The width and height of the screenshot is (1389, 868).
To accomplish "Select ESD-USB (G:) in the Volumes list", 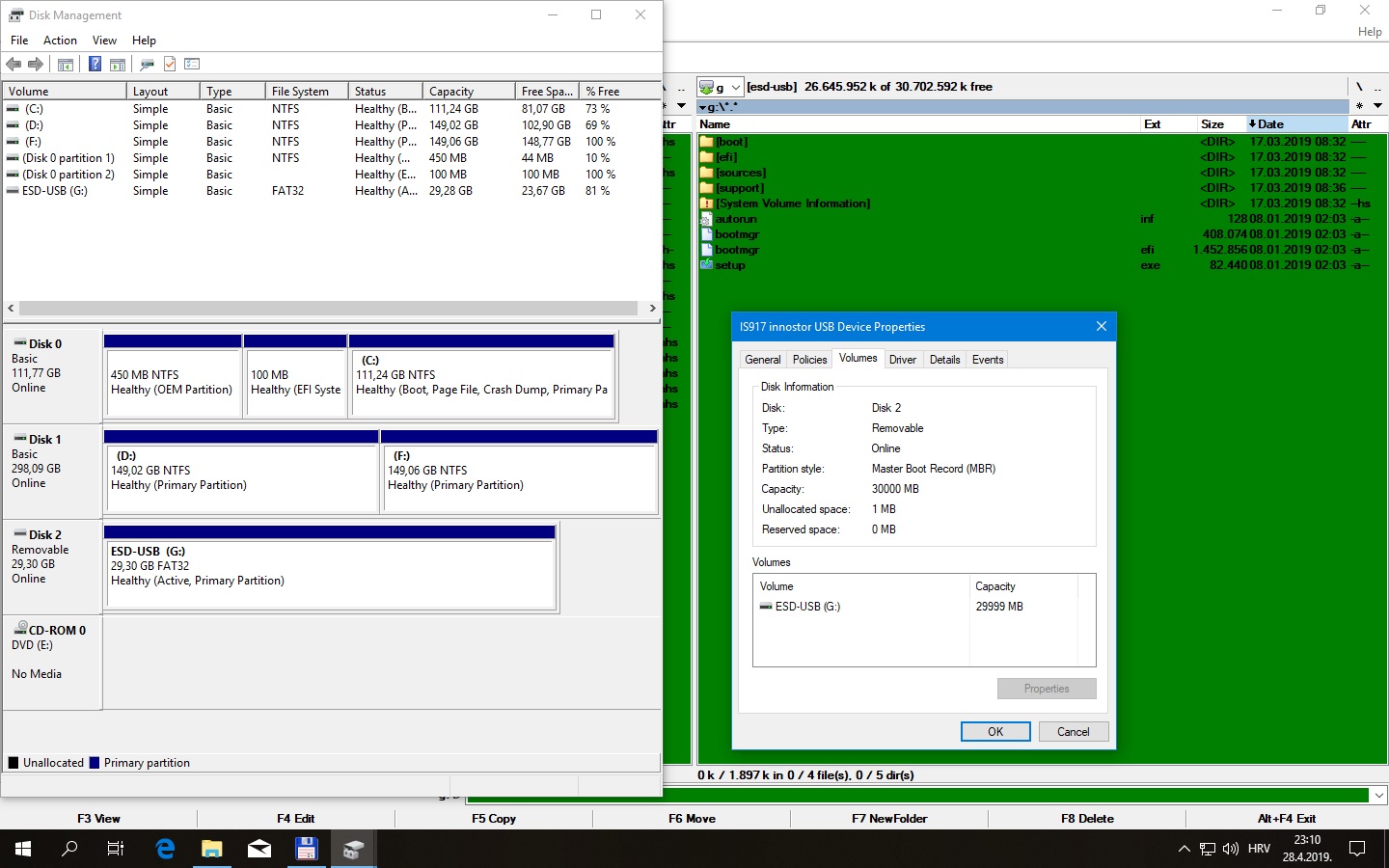I will point(806,607).
